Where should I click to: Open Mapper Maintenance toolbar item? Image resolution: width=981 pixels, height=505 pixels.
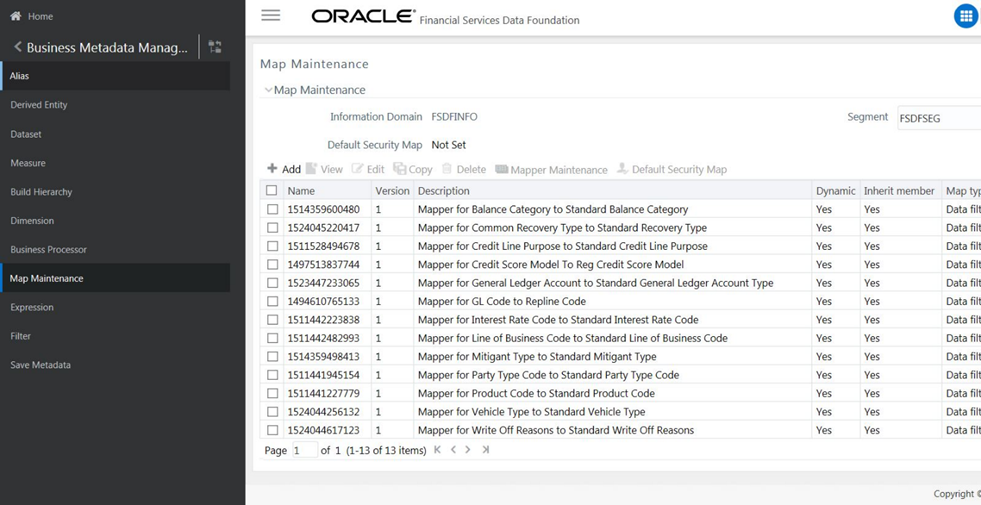point(551,170)
